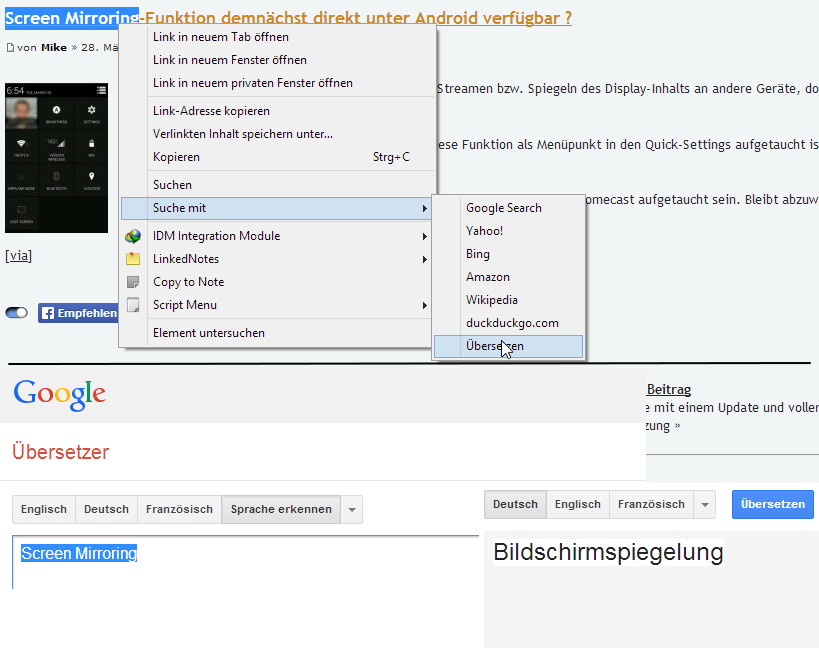Select source language Deutsch
The image size is (819, 648).
click(x=107, y=510)
